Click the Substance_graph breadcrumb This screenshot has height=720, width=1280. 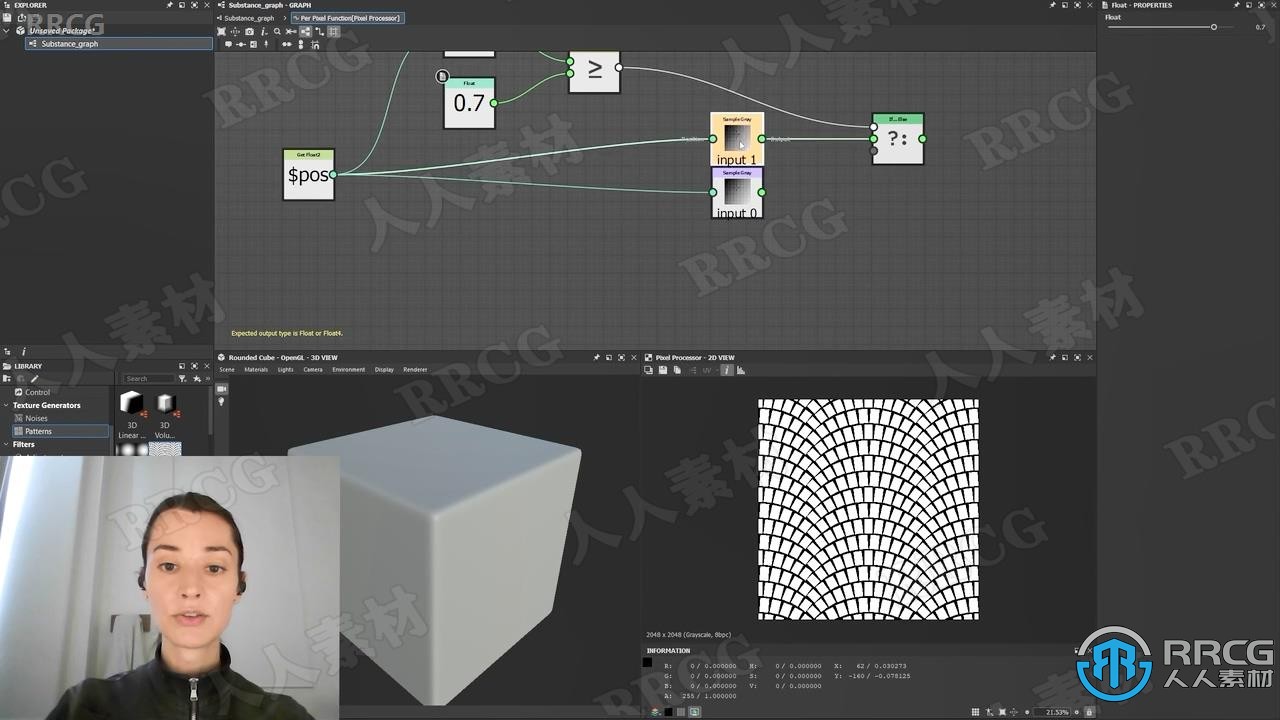point(249,18)
